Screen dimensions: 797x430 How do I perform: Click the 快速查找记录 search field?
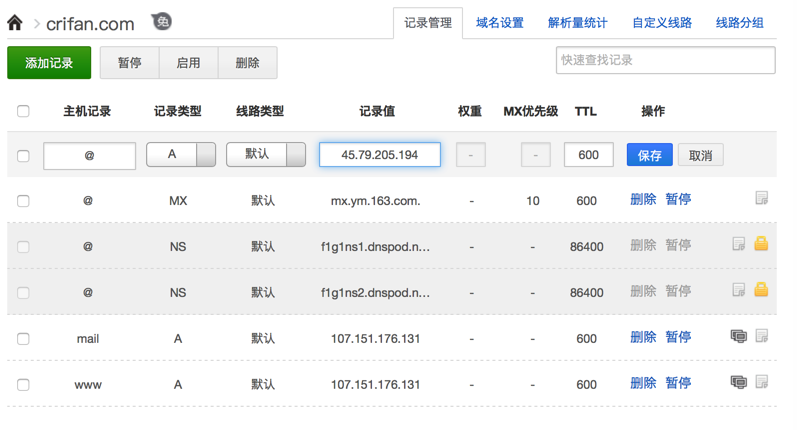[x=665, y=60]
